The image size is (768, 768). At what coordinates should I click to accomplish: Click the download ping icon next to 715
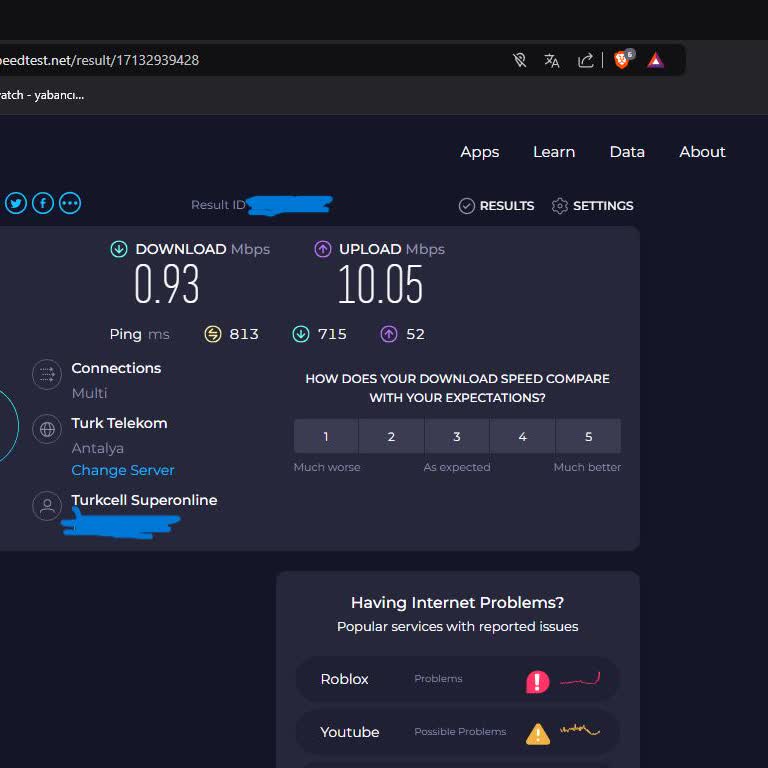click(301, 334)
